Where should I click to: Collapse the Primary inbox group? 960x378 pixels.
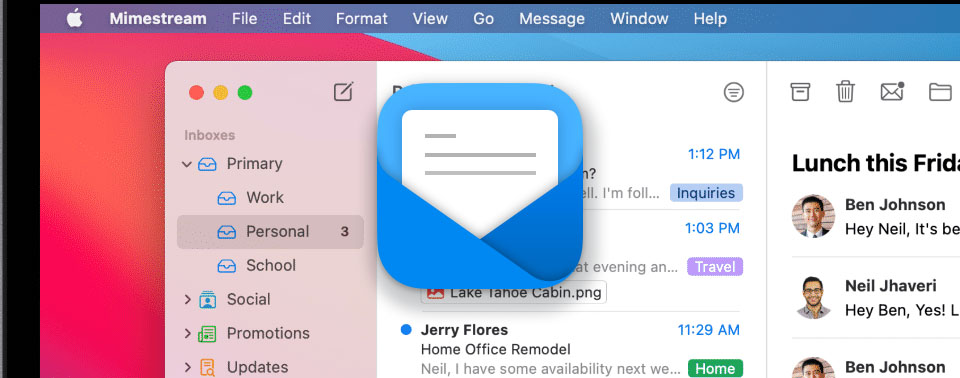click(187, 164)
